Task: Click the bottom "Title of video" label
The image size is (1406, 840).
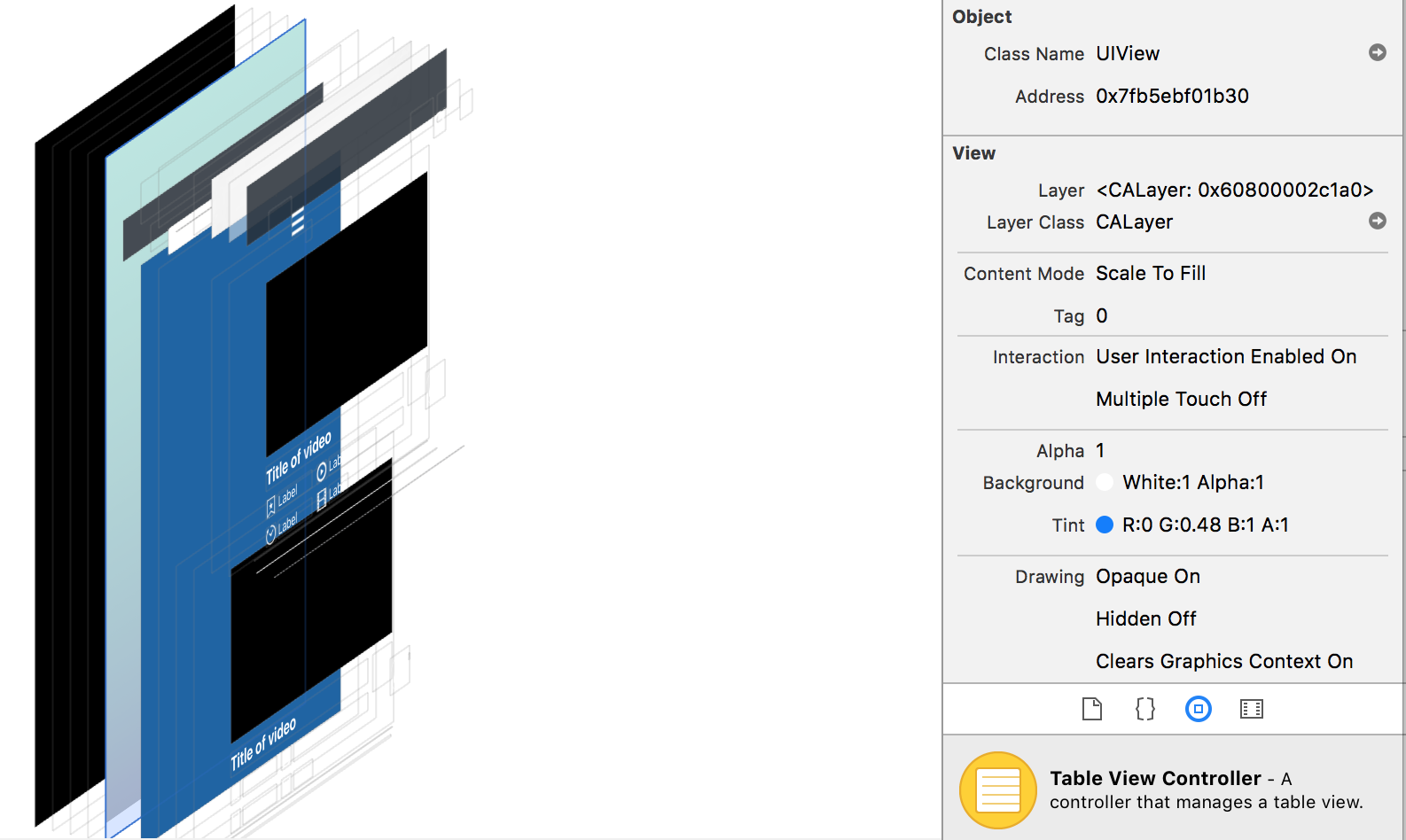Action: click(x=263, y=744)
